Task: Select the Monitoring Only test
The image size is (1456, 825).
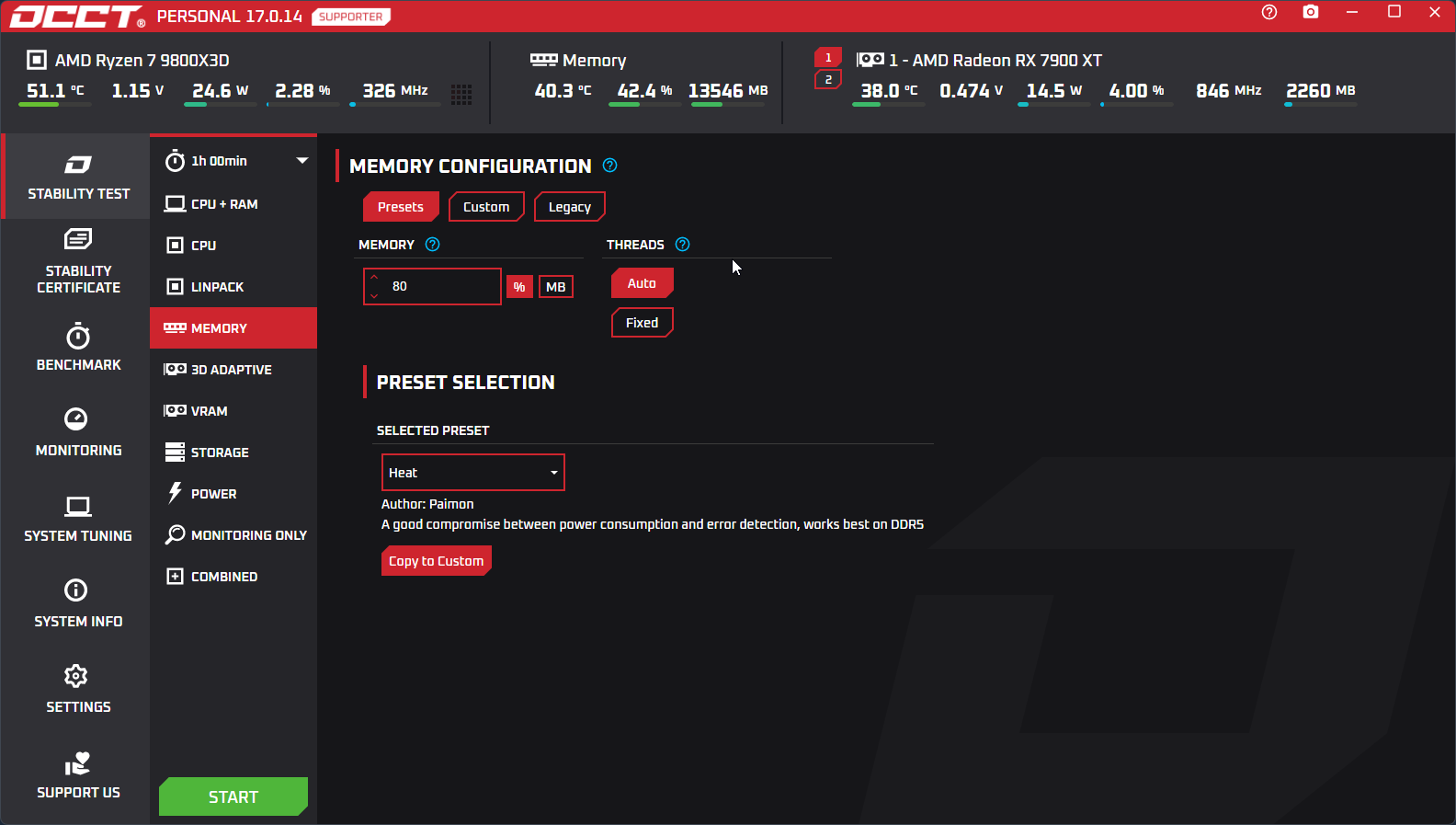Action: (x=233, y=535)
